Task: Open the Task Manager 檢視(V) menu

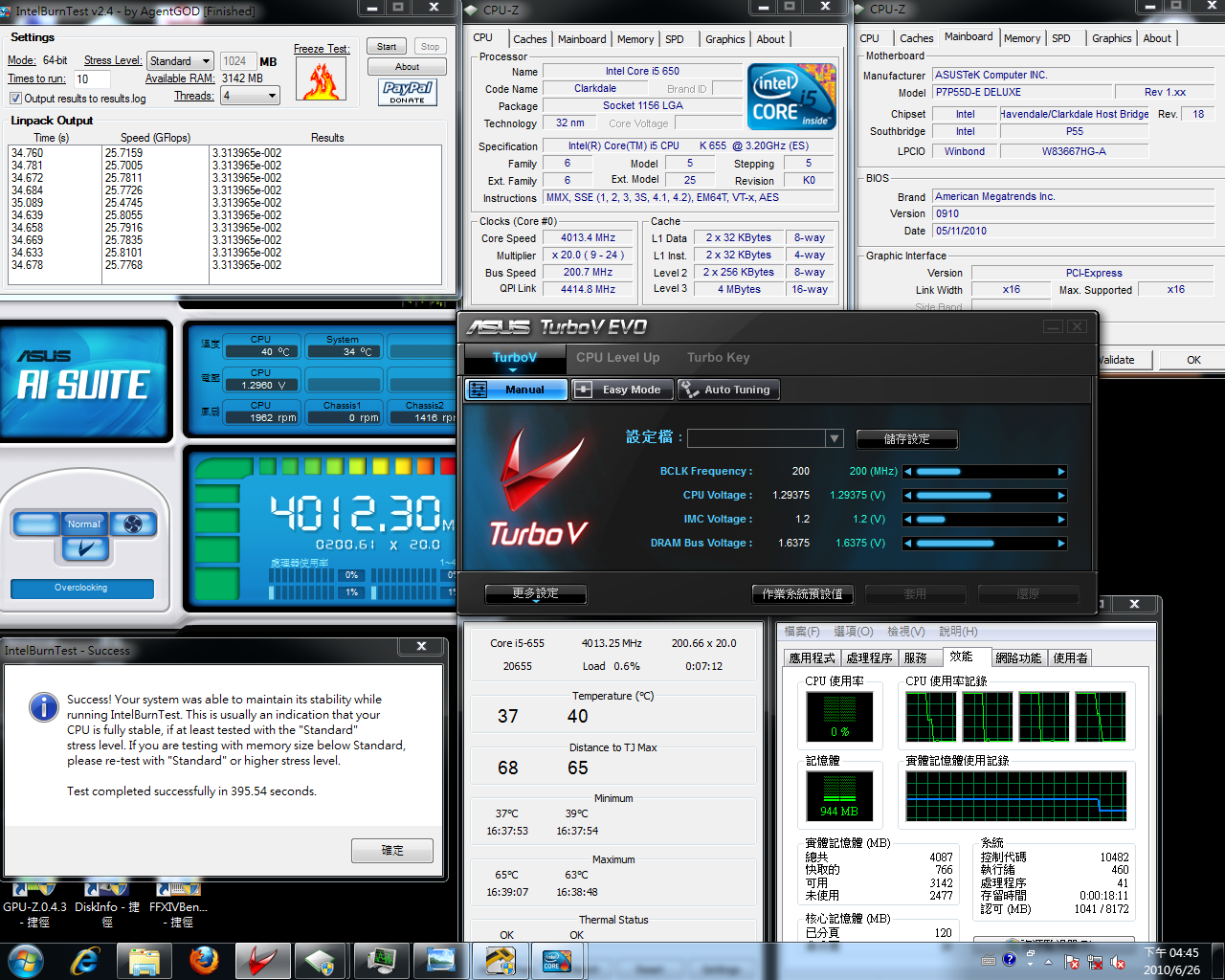Action: 905,632
